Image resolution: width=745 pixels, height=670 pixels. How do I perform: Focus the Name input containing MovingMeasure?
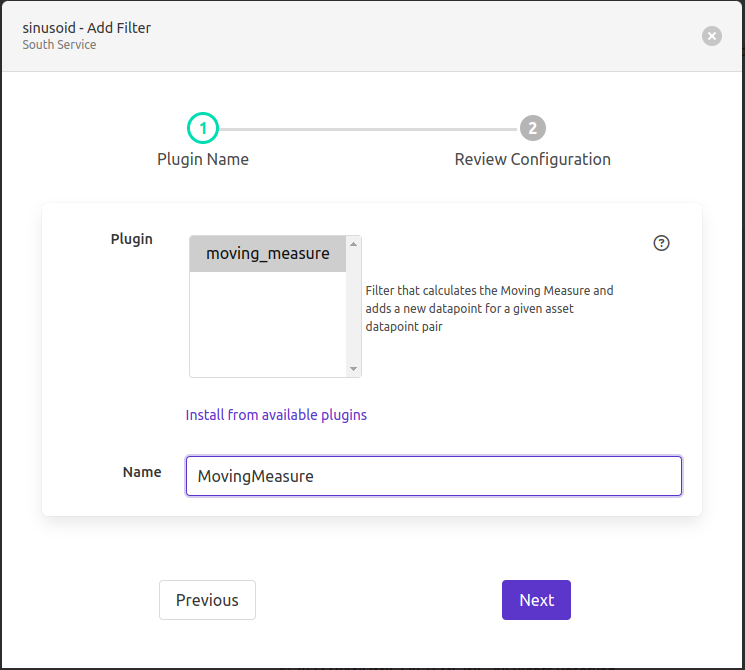[x=433, y=476]
